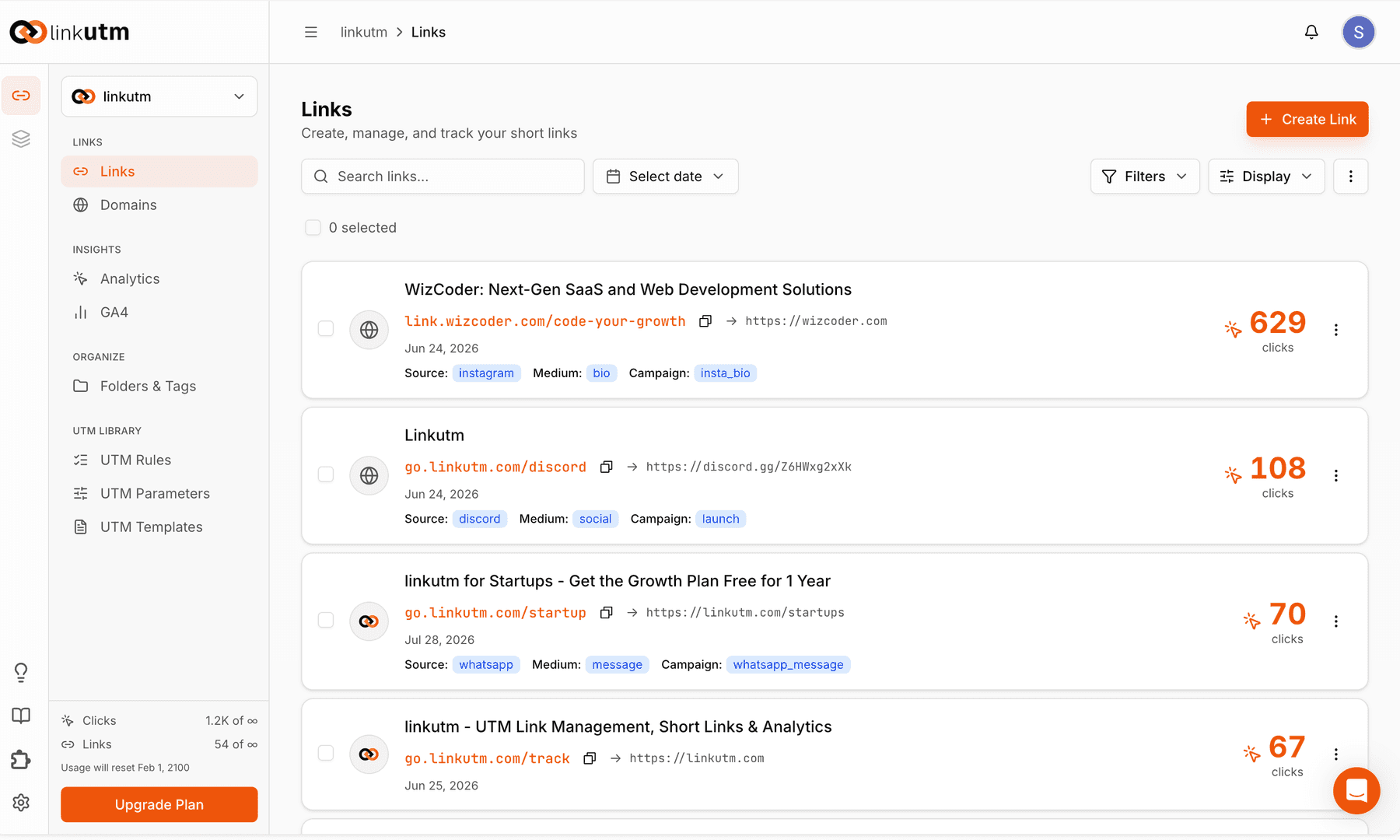Open Folders & Tags
The width and height of the screenshot is (1400, 840).
pos(159,386)
